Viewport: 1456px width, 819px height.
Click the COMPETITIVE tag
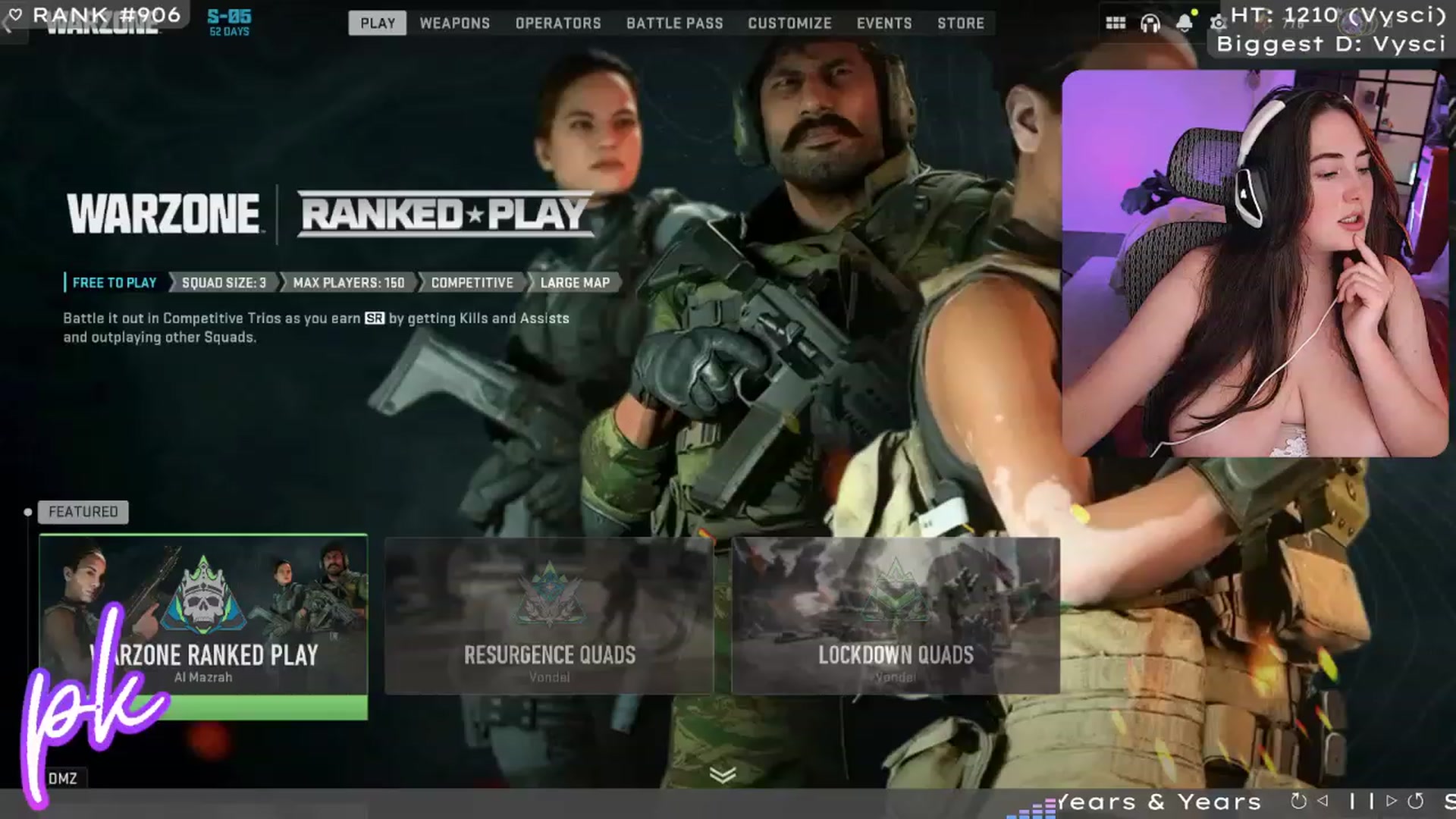tap(472, 283)
